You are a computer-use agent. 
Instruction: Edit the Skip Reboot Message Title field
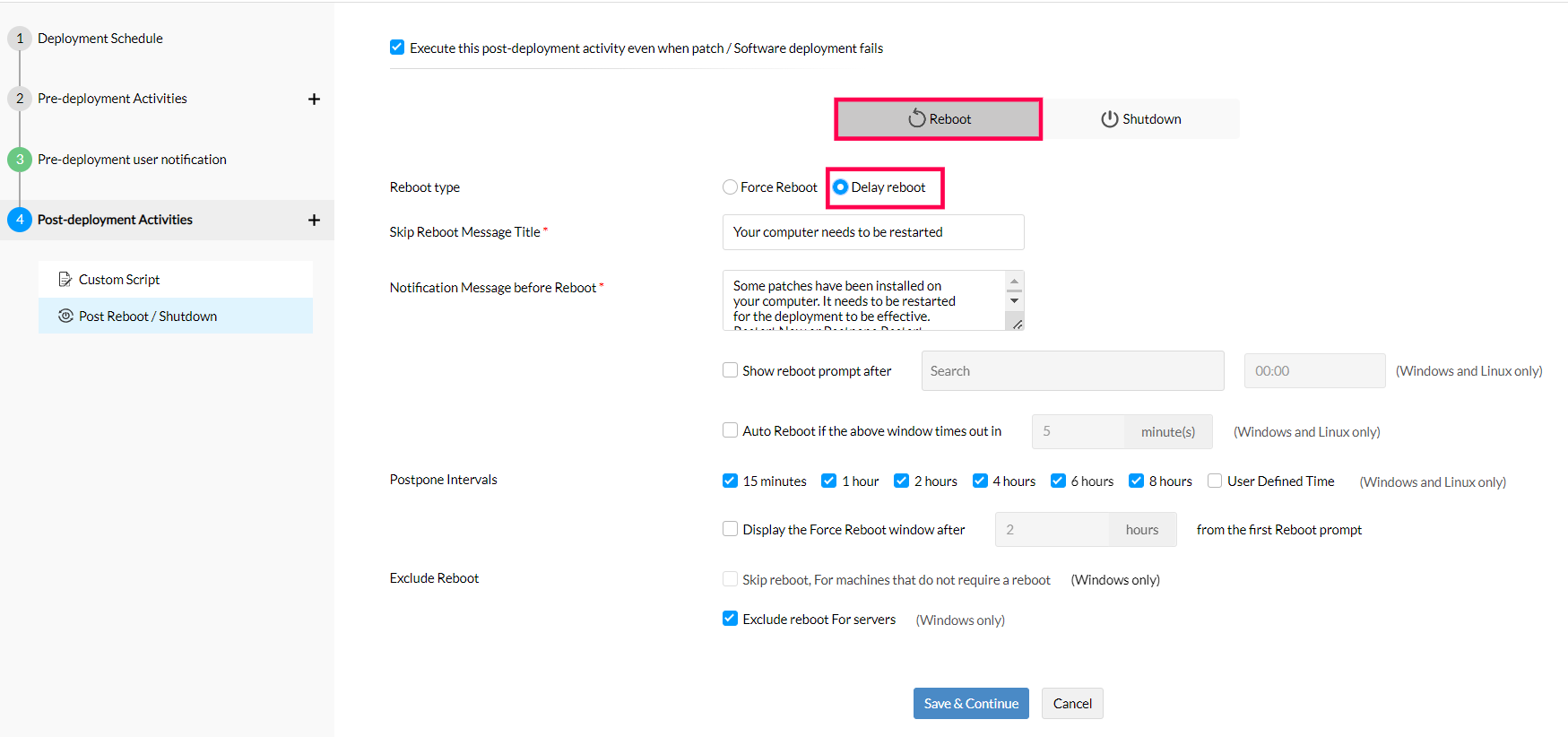pos(872,232)
